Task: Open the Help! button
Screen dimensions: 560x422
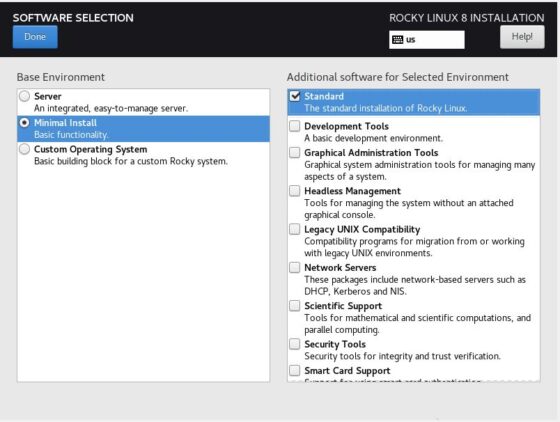Action: click(522, 37)
